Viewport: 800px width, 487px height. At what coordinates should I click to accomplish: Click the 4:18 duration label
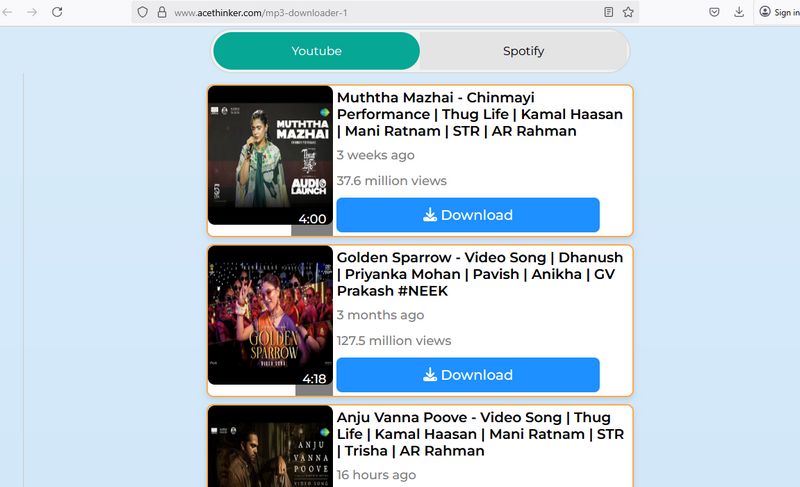[x=314, y=379]
